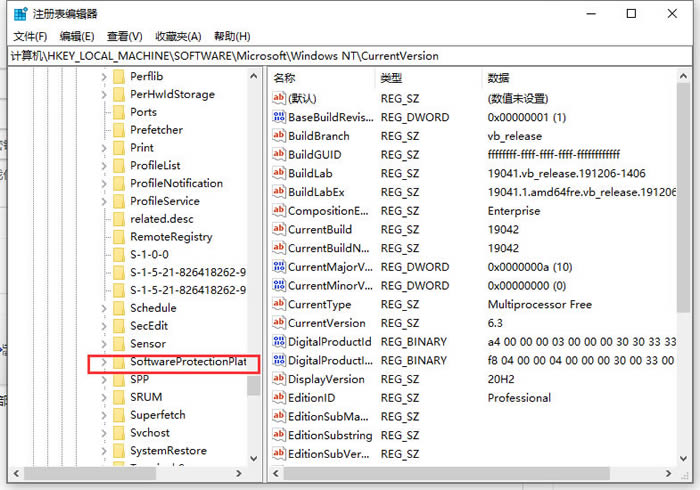This screenshot has height=490, width=700.
Task: Click the DigitalProductId binary value icon
Action: [x=279, y=342]
